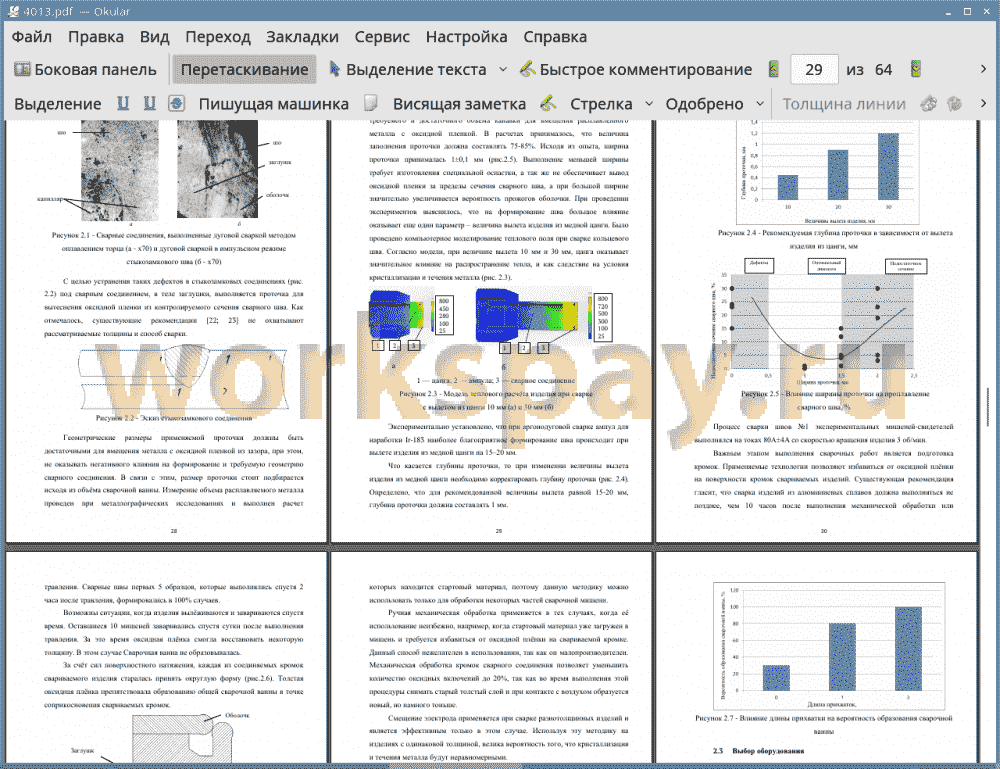This screenshot has height=769, width=1000.
Task: Click the page number field showing 29
Action: (x=814, y=70)
